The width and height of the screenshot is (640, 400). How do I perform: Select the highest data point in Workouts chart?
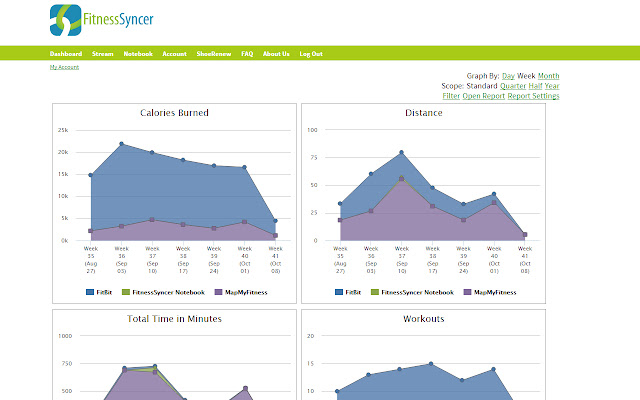pos(431,364)
